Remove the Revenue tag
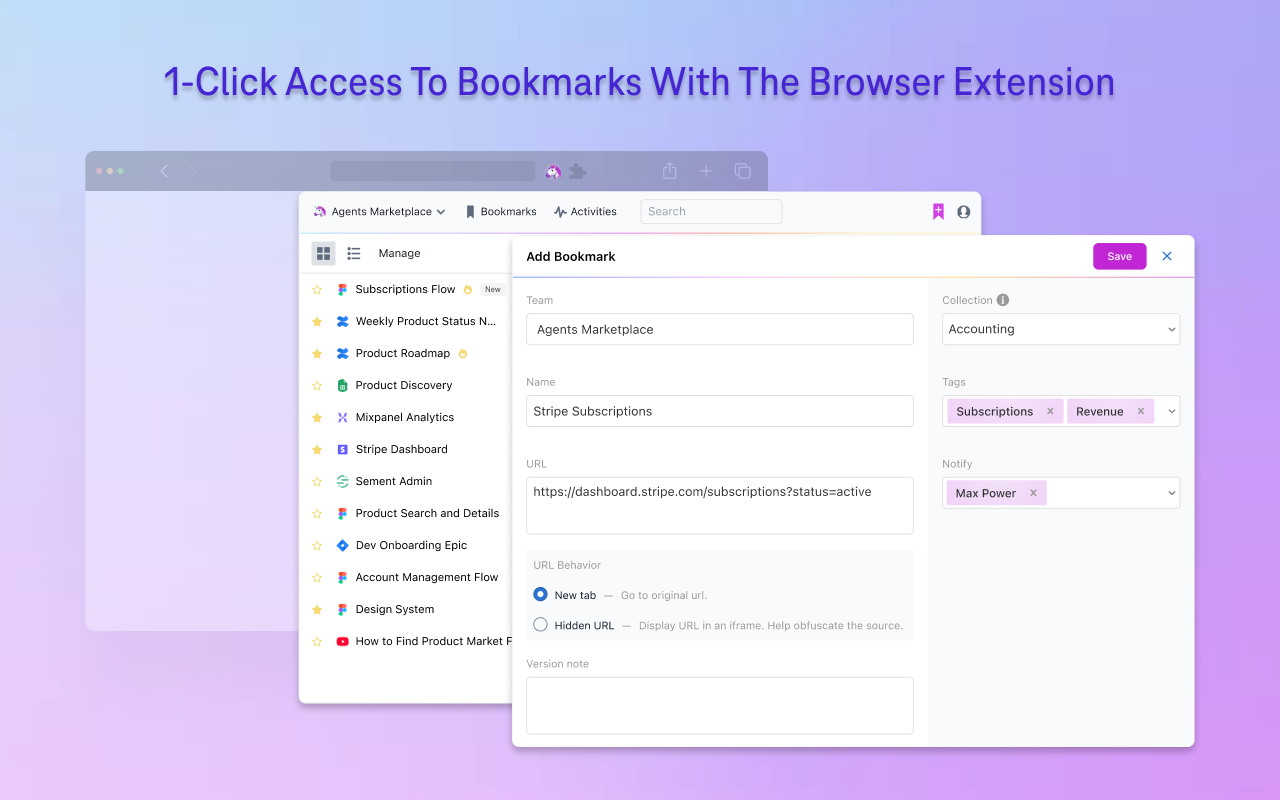The width and height of the screenshot is (1280, 800). click(x=1140, y=411)
